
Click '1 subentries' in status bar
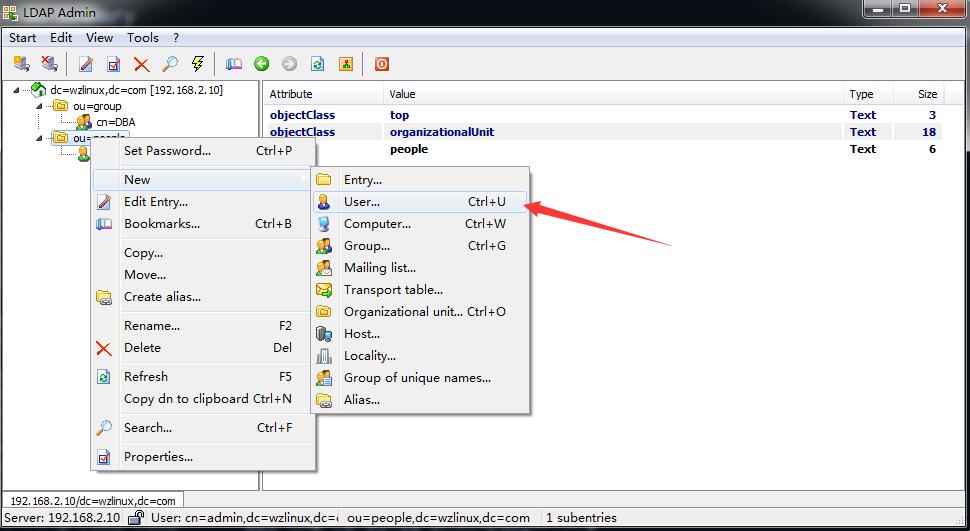[582, 518]
